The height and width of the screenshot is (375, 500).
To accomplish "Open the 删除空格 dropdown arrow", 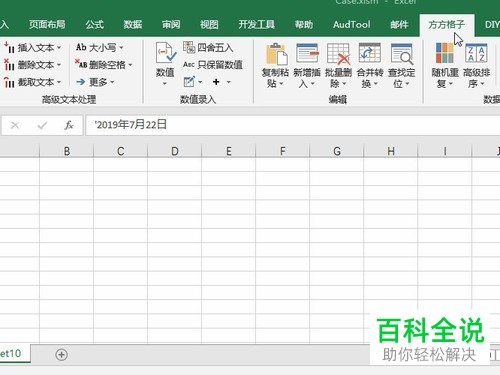I will (x=130, y=65).
